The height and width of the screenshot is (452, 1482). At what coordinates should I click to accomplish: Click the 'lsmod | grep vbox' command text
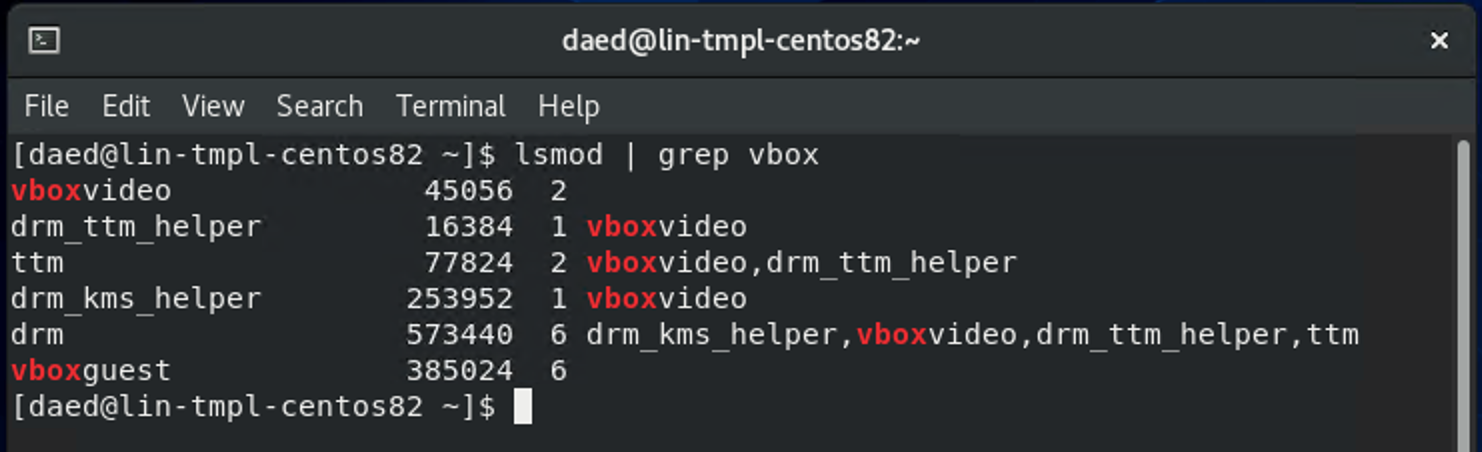(x=667, y=155)
